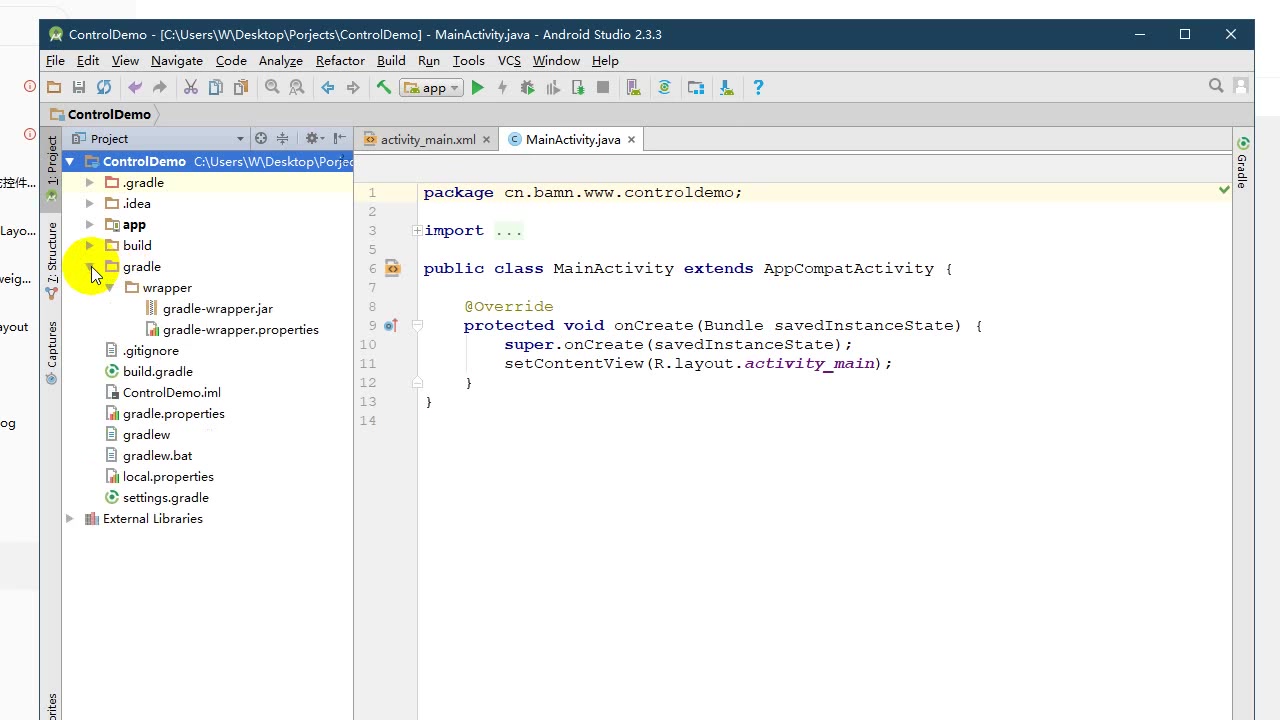Click the Cut scissors icon
Image resolution: width=1280 pixels, height=720 pixels.
click(191, 88)
